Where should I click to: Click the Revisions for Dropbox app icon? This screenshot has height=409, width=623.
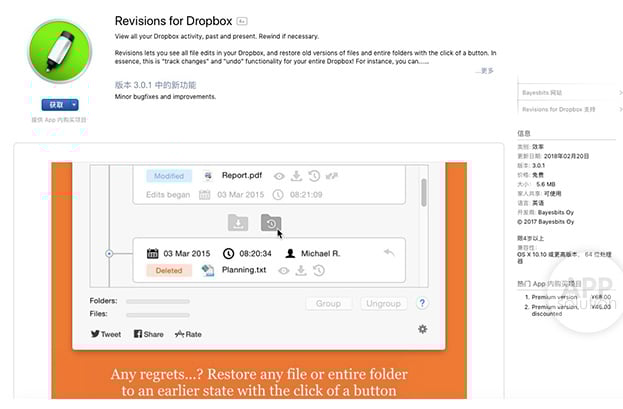click(x=60, y=51)
